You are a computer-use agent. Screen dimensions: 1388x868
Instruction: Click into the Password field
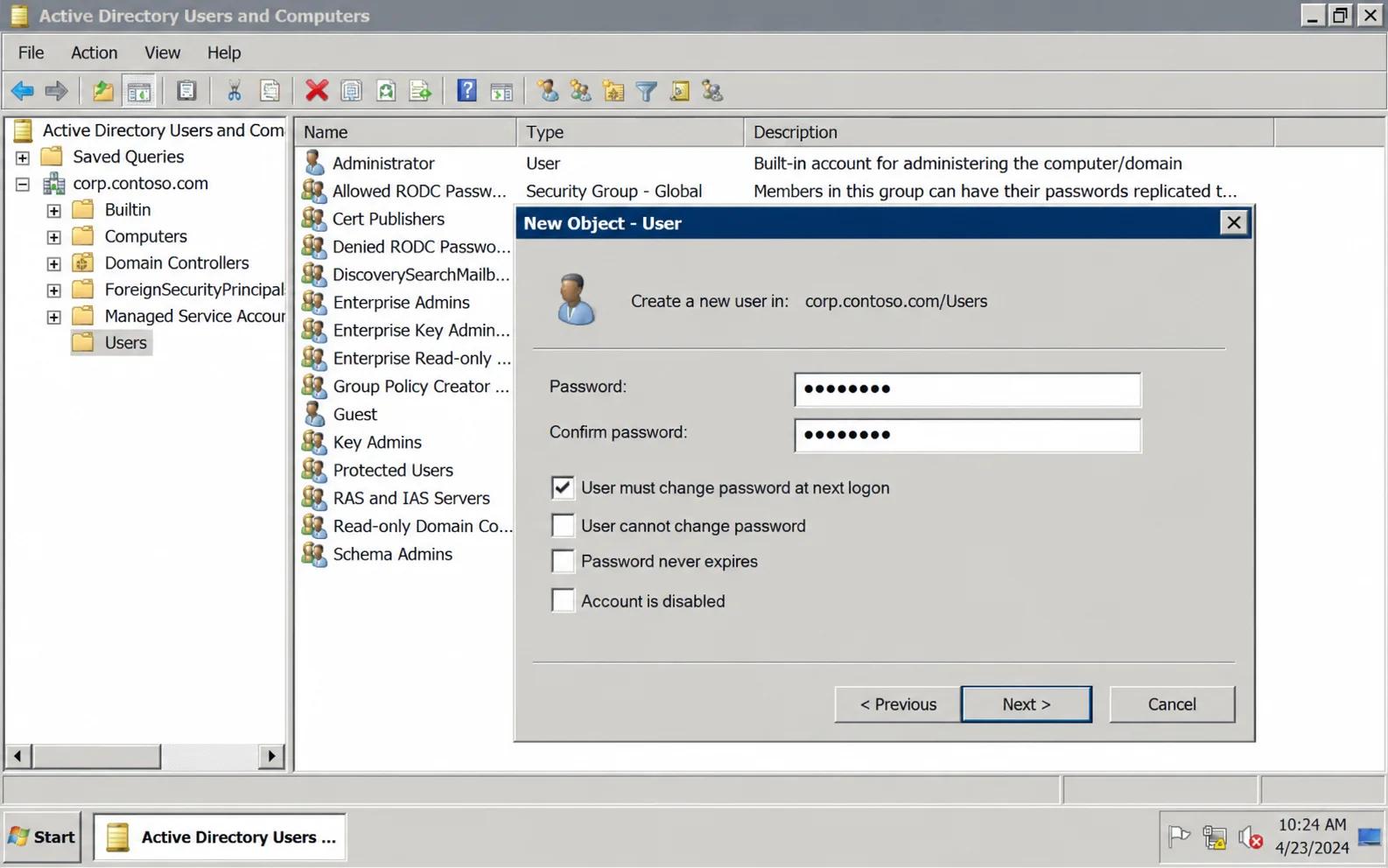(x=967, y=389)
